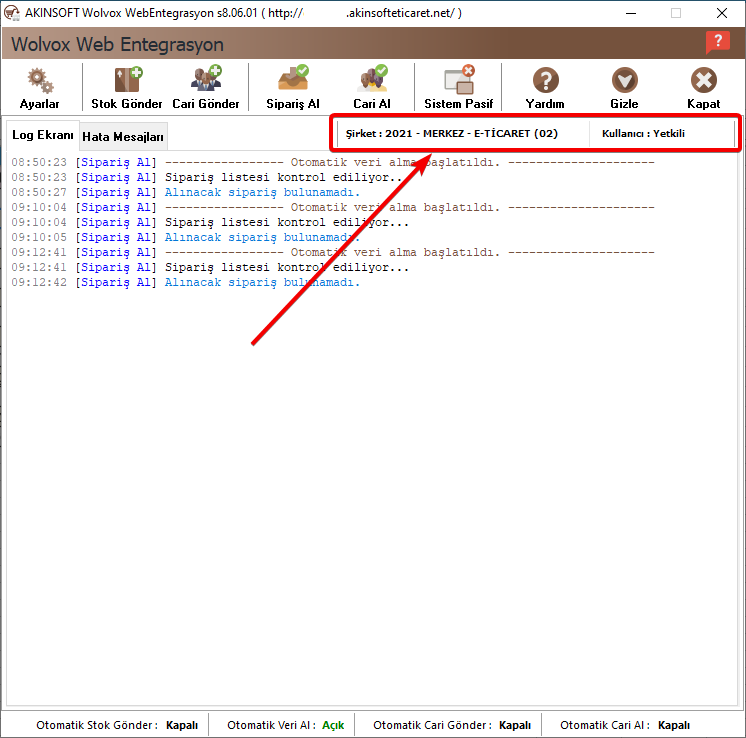
Task: Click the app icon in title bar
Action: tap(11, 13)
